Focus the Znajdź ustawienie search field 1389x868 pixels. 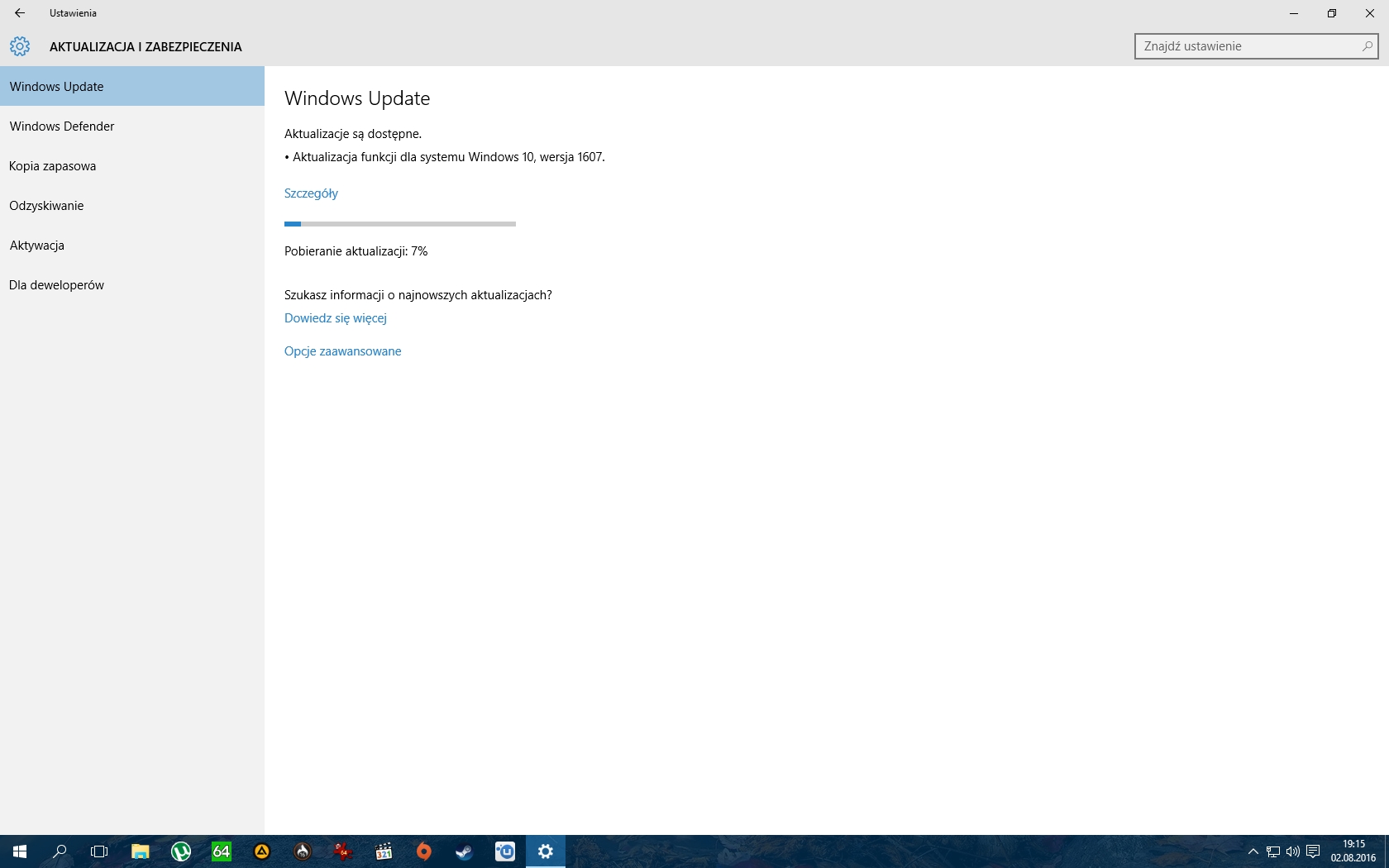click(1257, 46)
